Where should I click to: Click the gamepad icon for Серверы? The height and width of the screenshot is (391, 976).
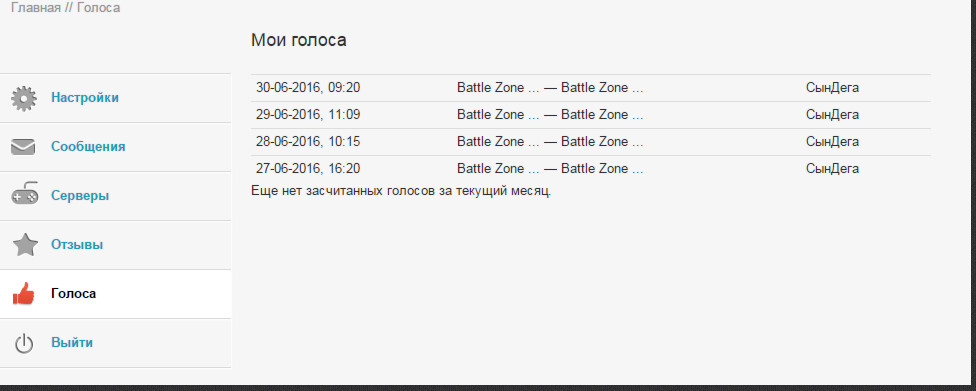coord(24,194)
